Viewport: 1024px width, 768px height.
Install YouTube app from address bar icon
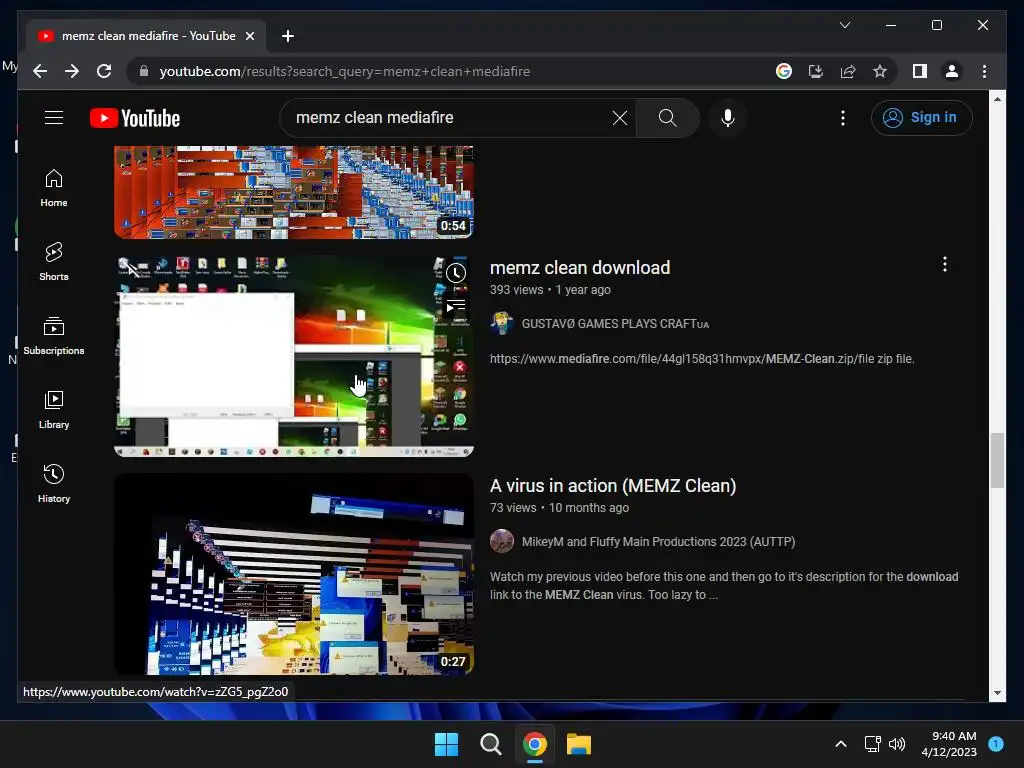point(816,71)
